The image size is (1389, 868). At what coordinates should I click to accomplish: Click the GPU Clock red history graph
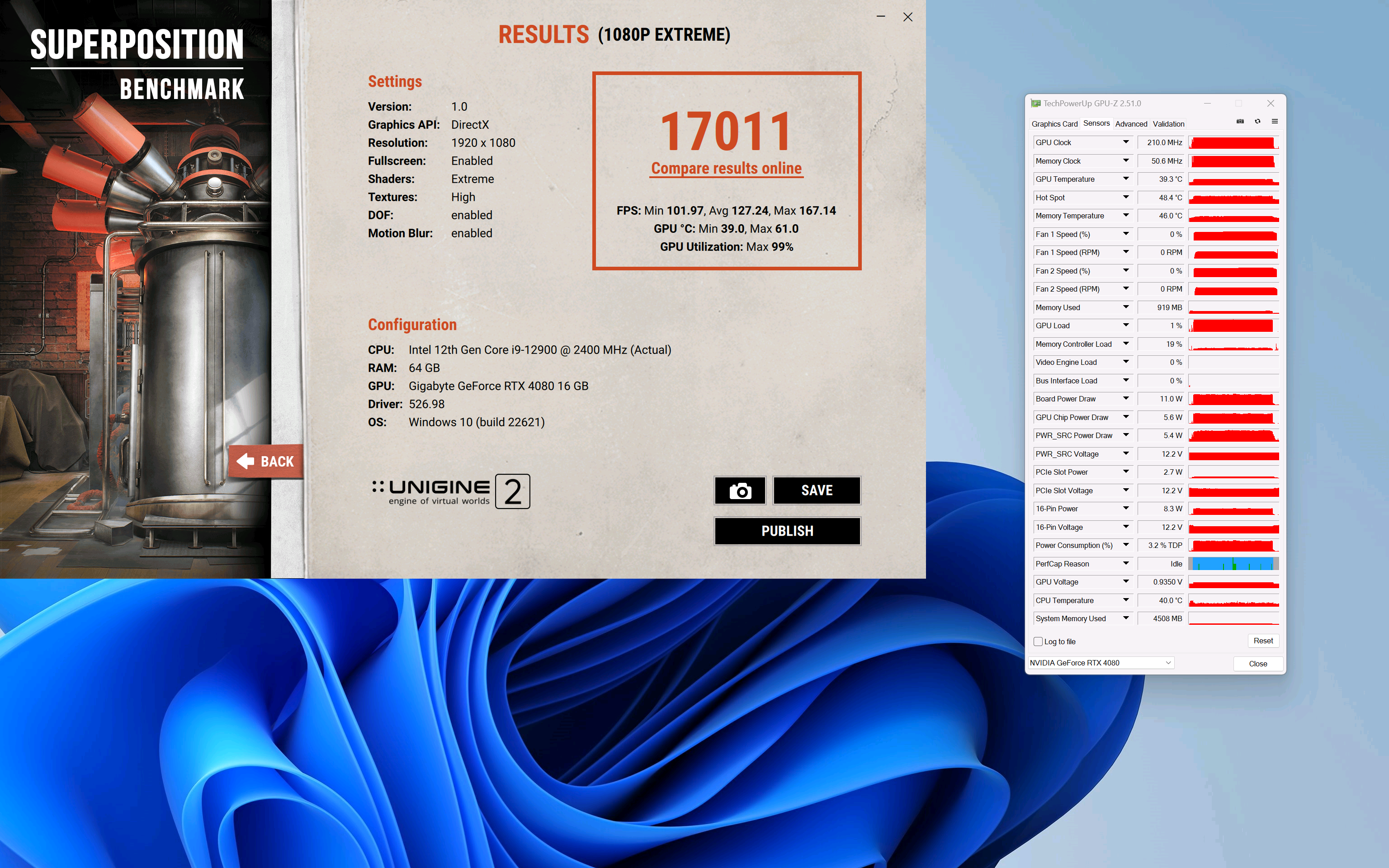(1233, 142)
